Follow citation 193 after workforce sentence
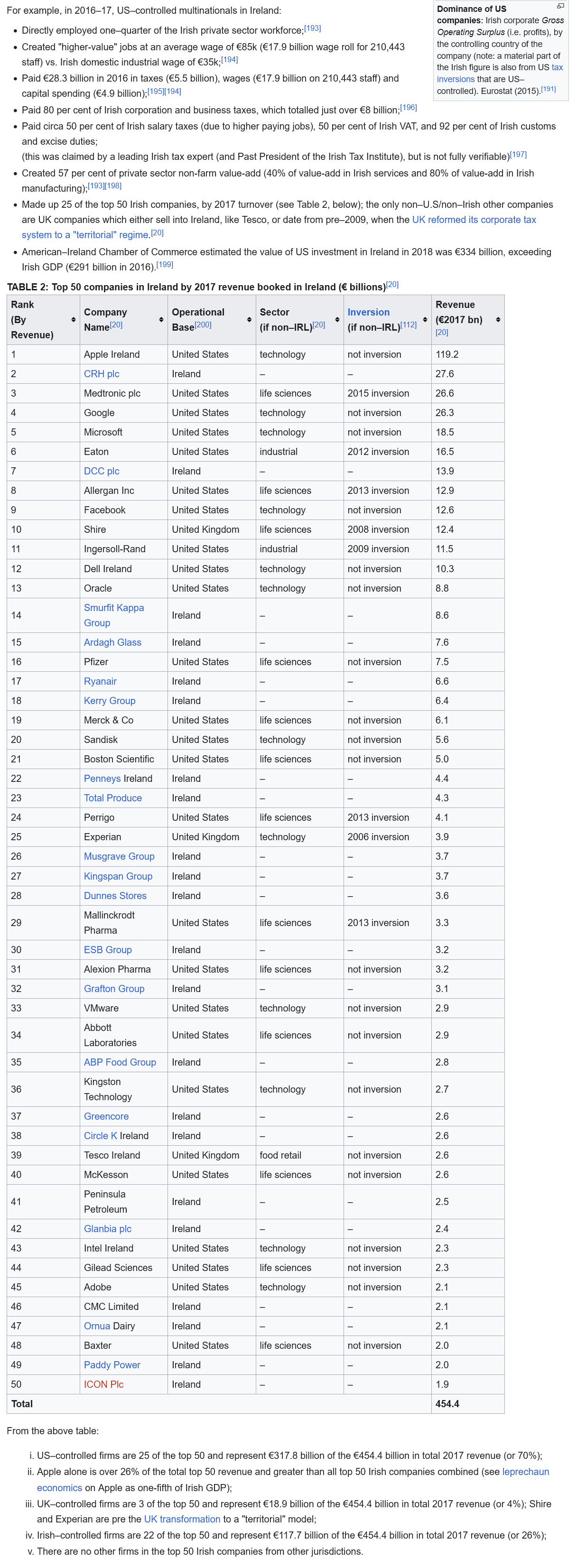 pos(312,28)
